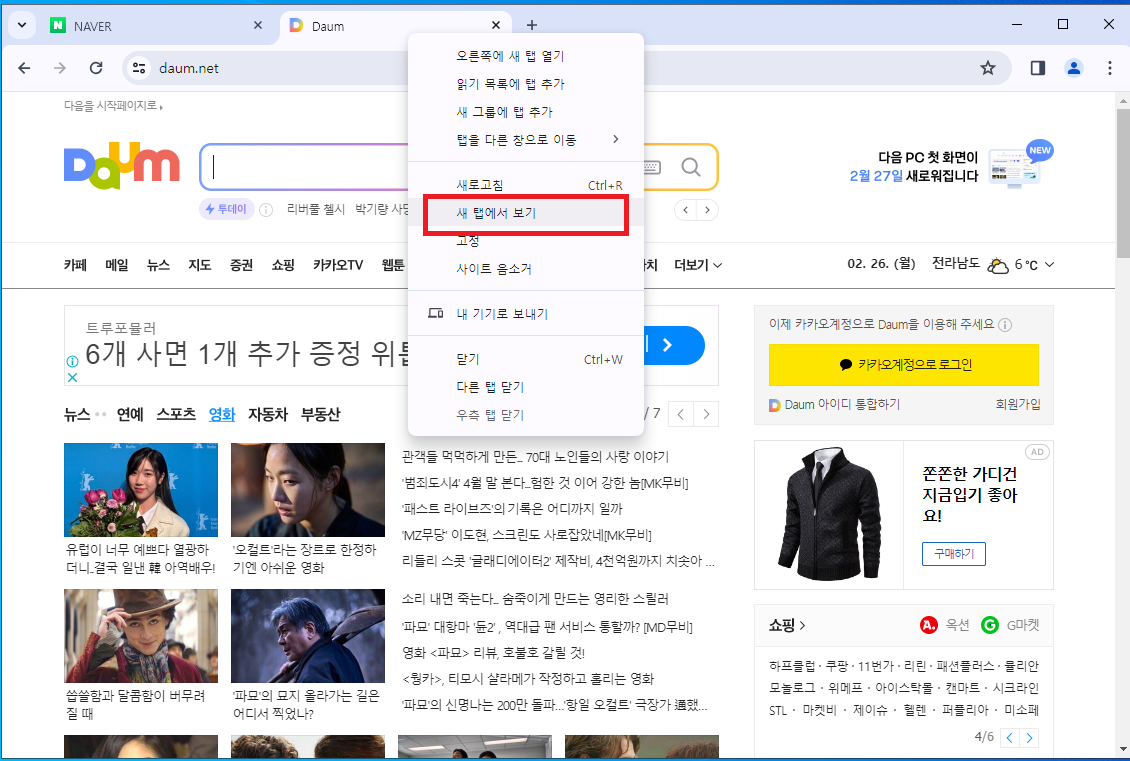Open 지도 in Daum navigation
Viewport: 1130px width, 761px height.
tap(200, 264)
